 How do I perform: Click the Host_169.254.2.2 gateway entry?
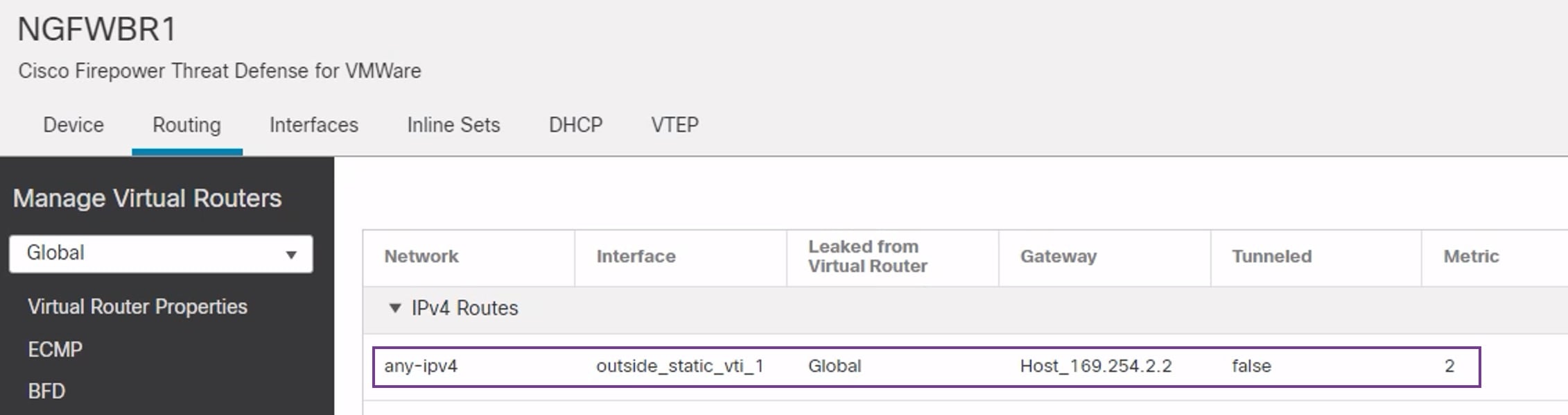1097,366
